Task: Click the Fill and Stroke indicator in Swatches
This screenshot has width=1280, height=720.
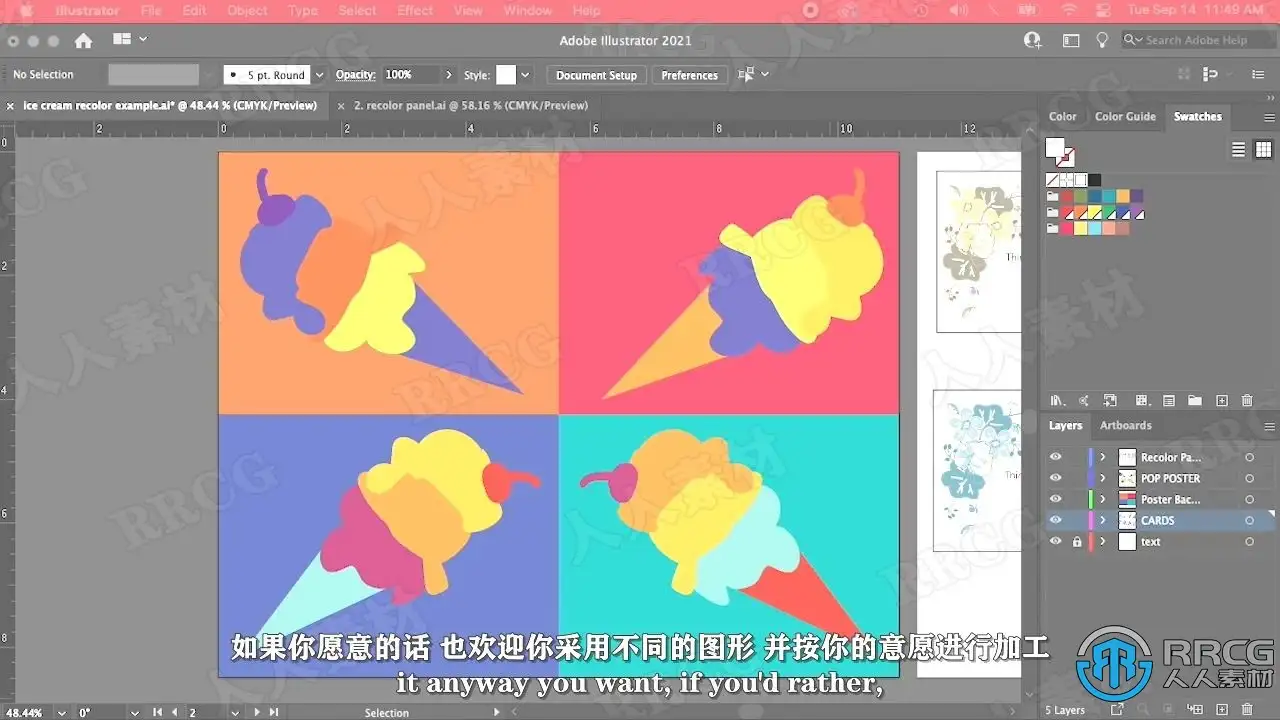Action: (1059, 151)
